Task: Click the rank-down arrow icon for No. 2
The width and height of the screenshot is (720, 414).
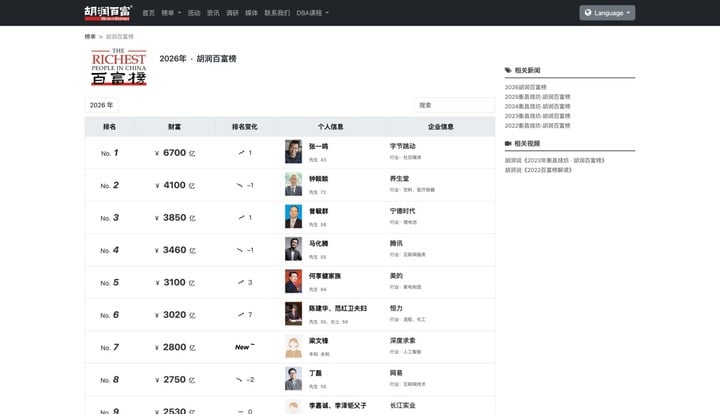Action: click(239, 185)
